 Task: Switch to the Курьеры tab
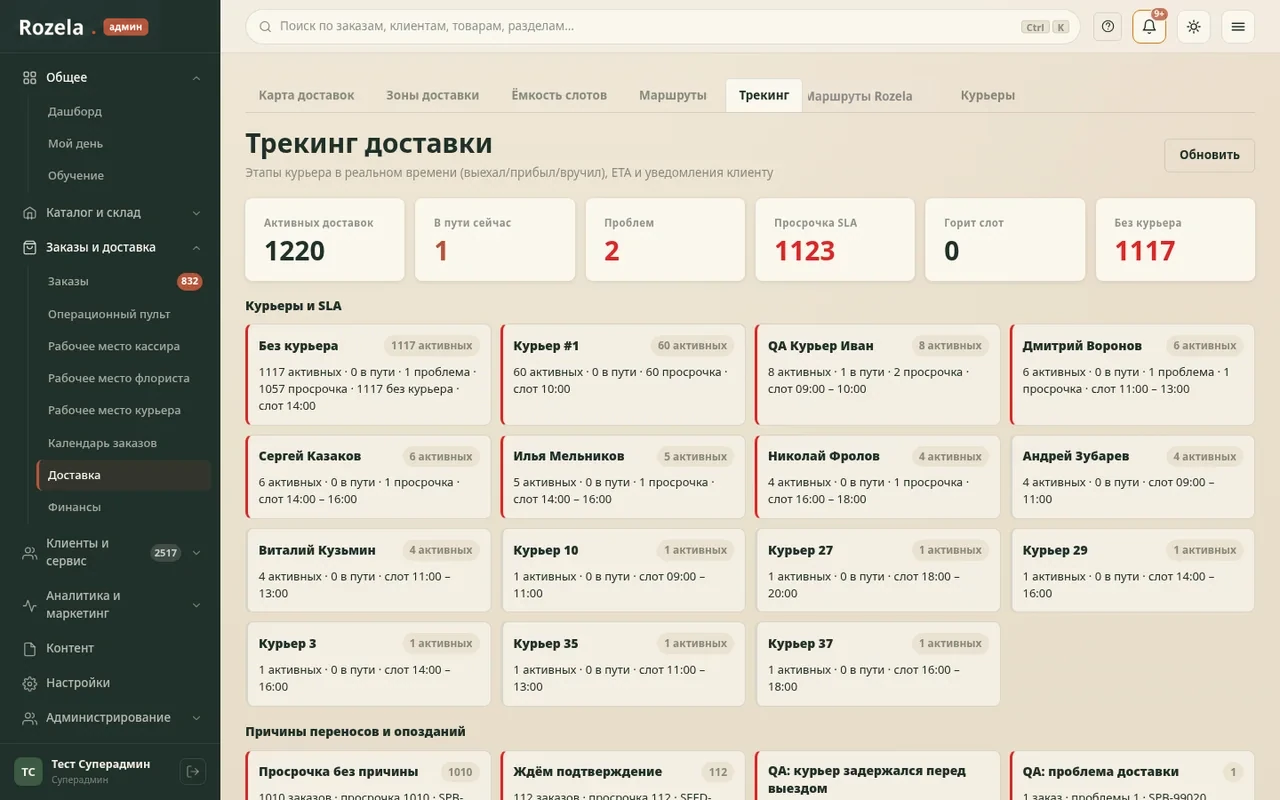click(x=988, y=95)
